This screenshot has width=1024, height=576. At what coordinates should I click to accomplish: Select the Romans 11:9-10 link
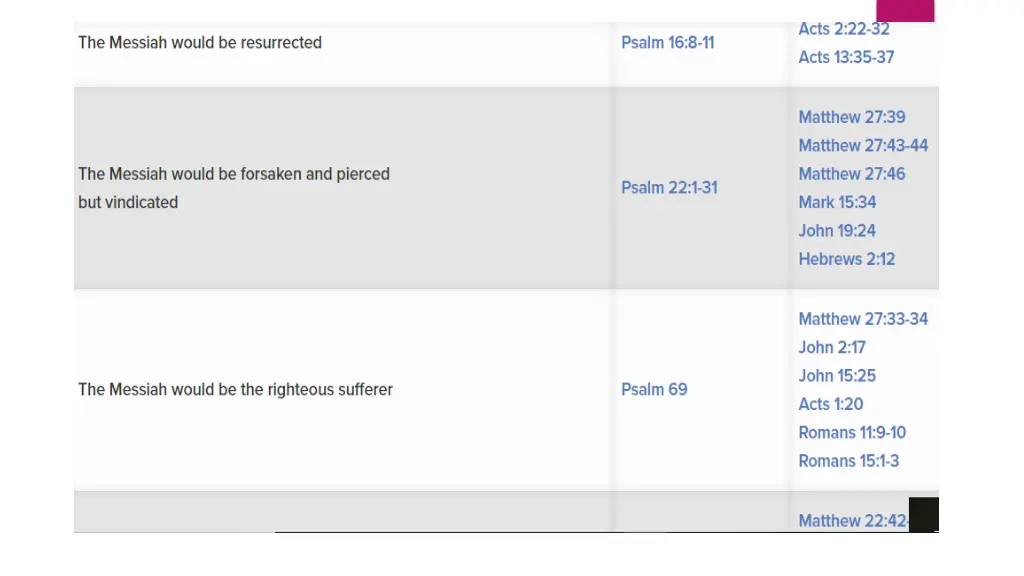pos(852,433)
